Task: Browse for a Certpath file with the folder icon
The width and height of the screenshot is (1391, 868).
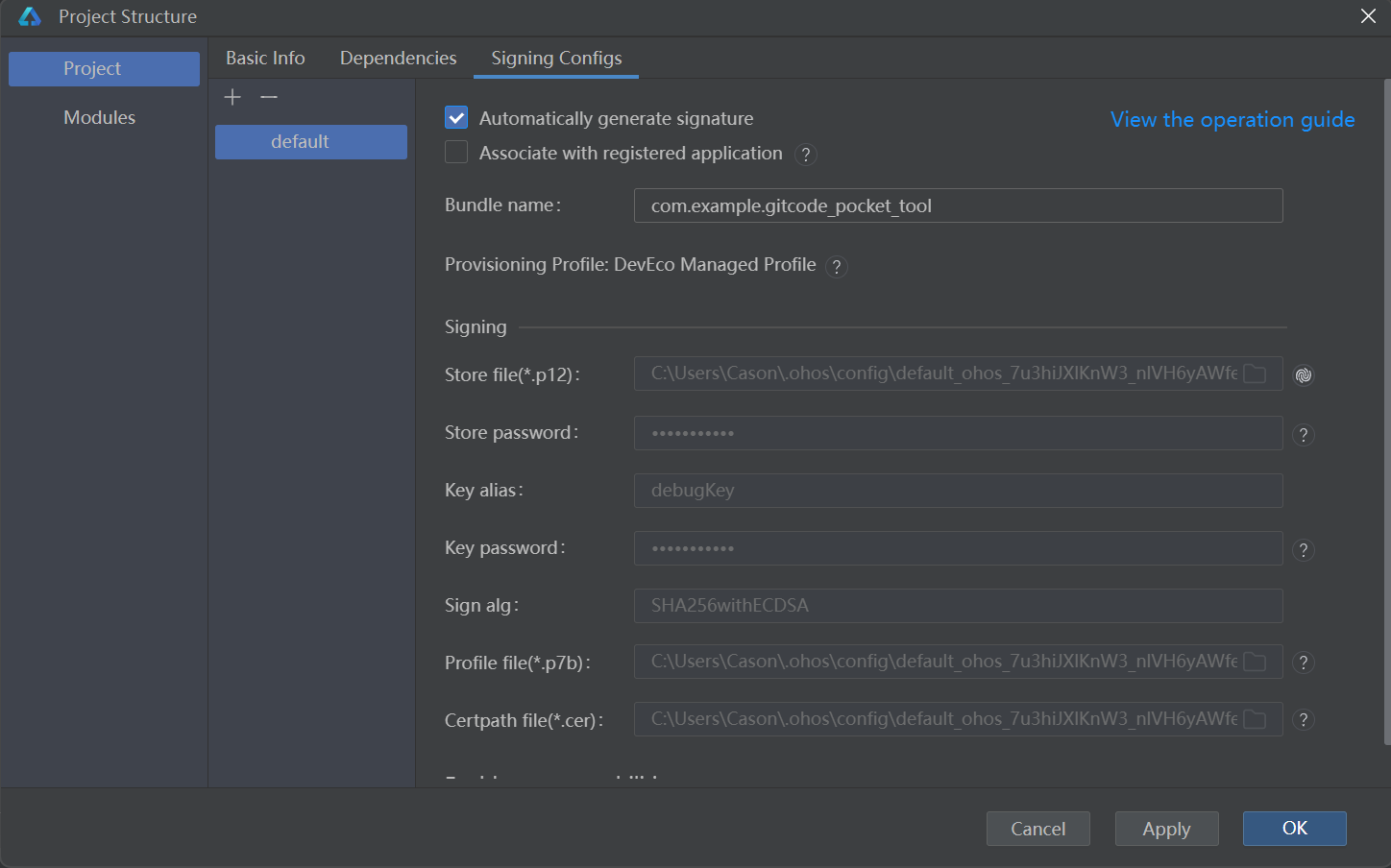Action: (1256, 718)
